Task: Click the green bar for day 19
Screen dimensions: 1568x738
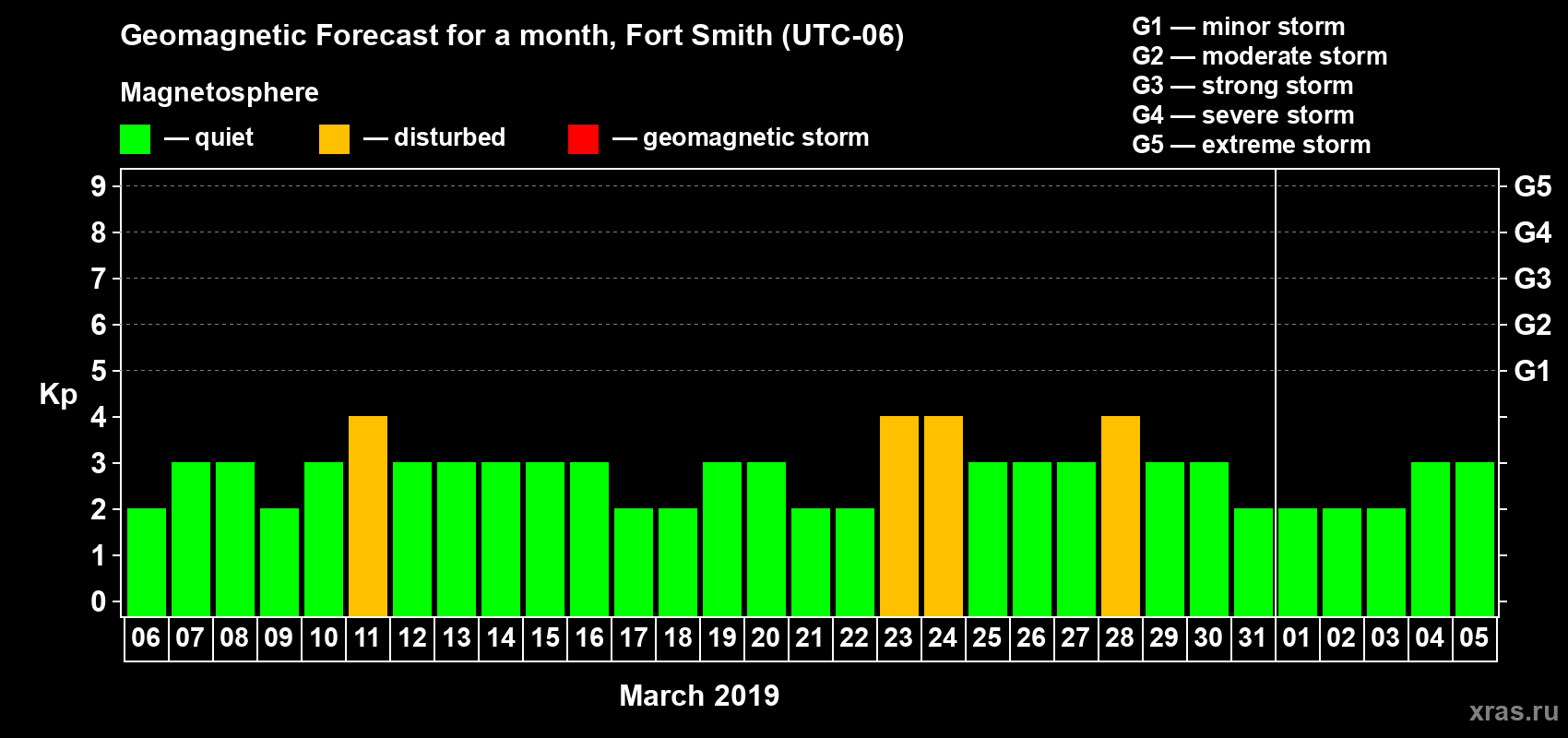Action: coord(722,540)
